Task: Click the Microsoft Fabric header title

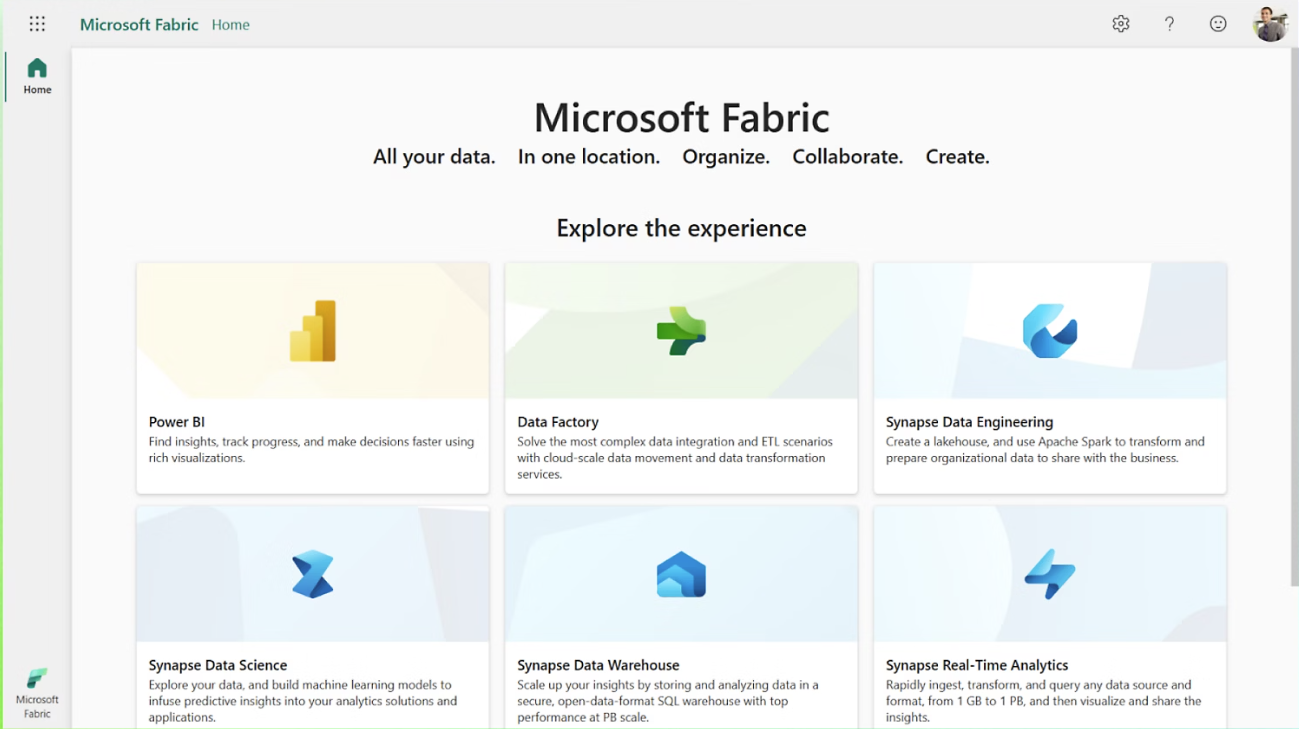Action: pos(139,24)
